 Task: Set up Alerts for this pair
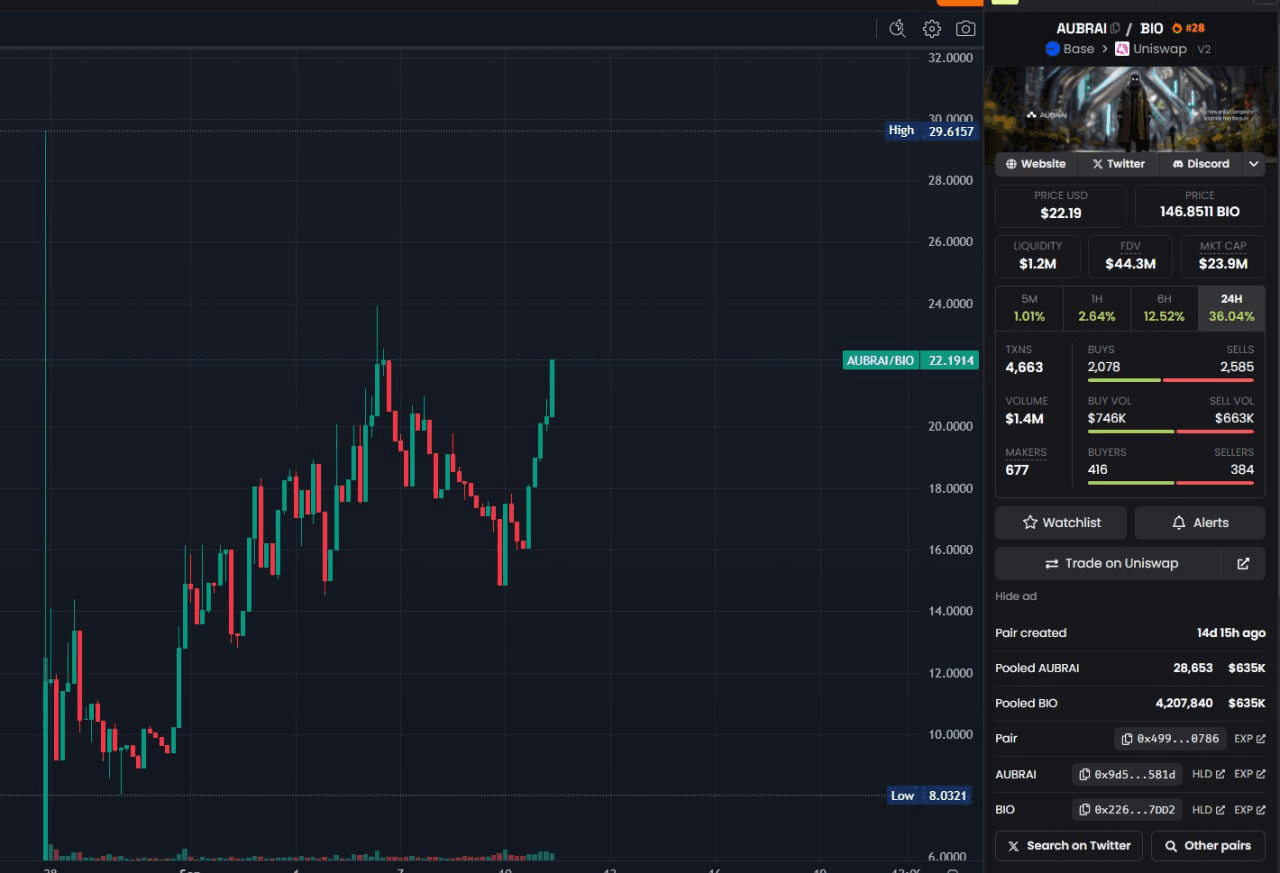[1200, 523]
